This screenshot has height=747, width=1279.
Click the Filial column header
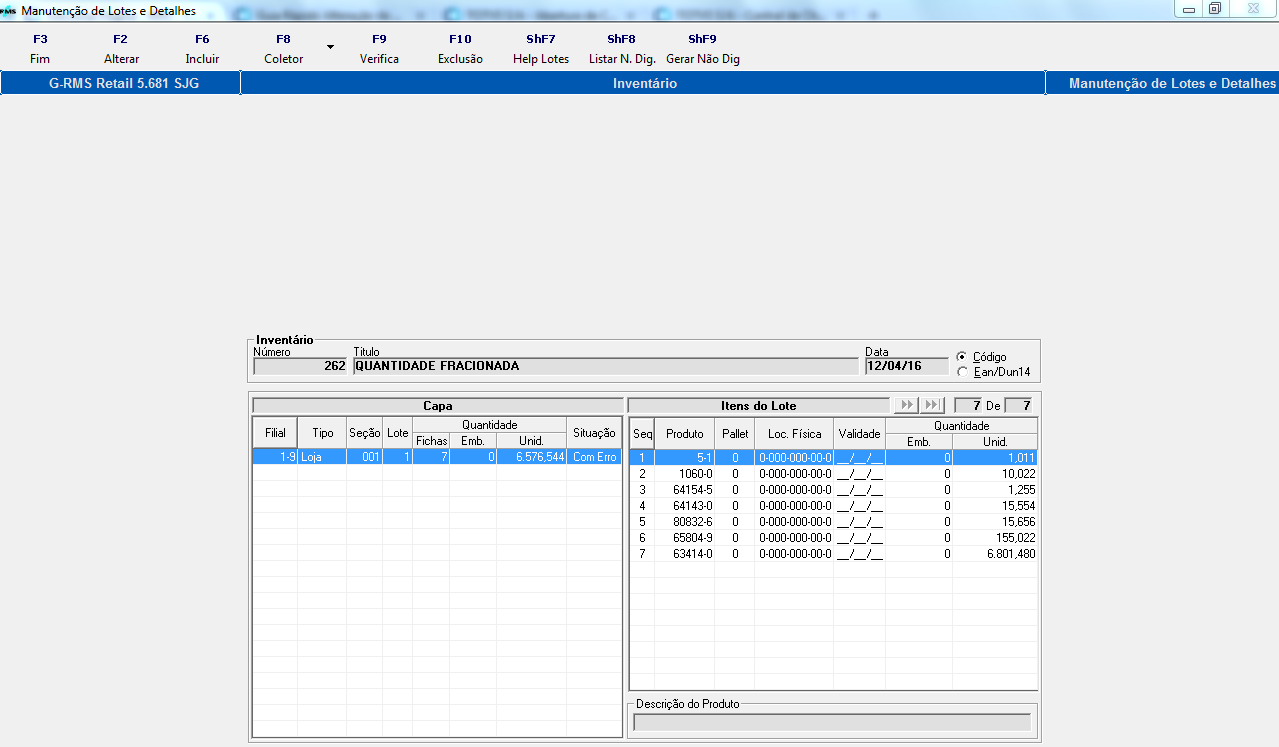[x=275, y=433]
